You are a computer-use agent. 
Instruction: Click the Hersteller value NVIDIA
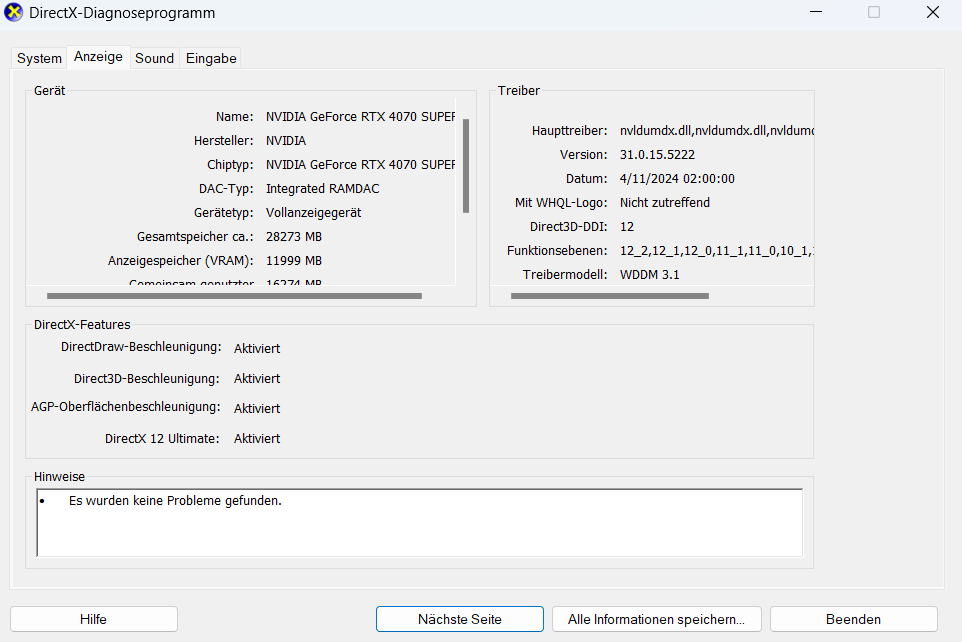point(286,141)
